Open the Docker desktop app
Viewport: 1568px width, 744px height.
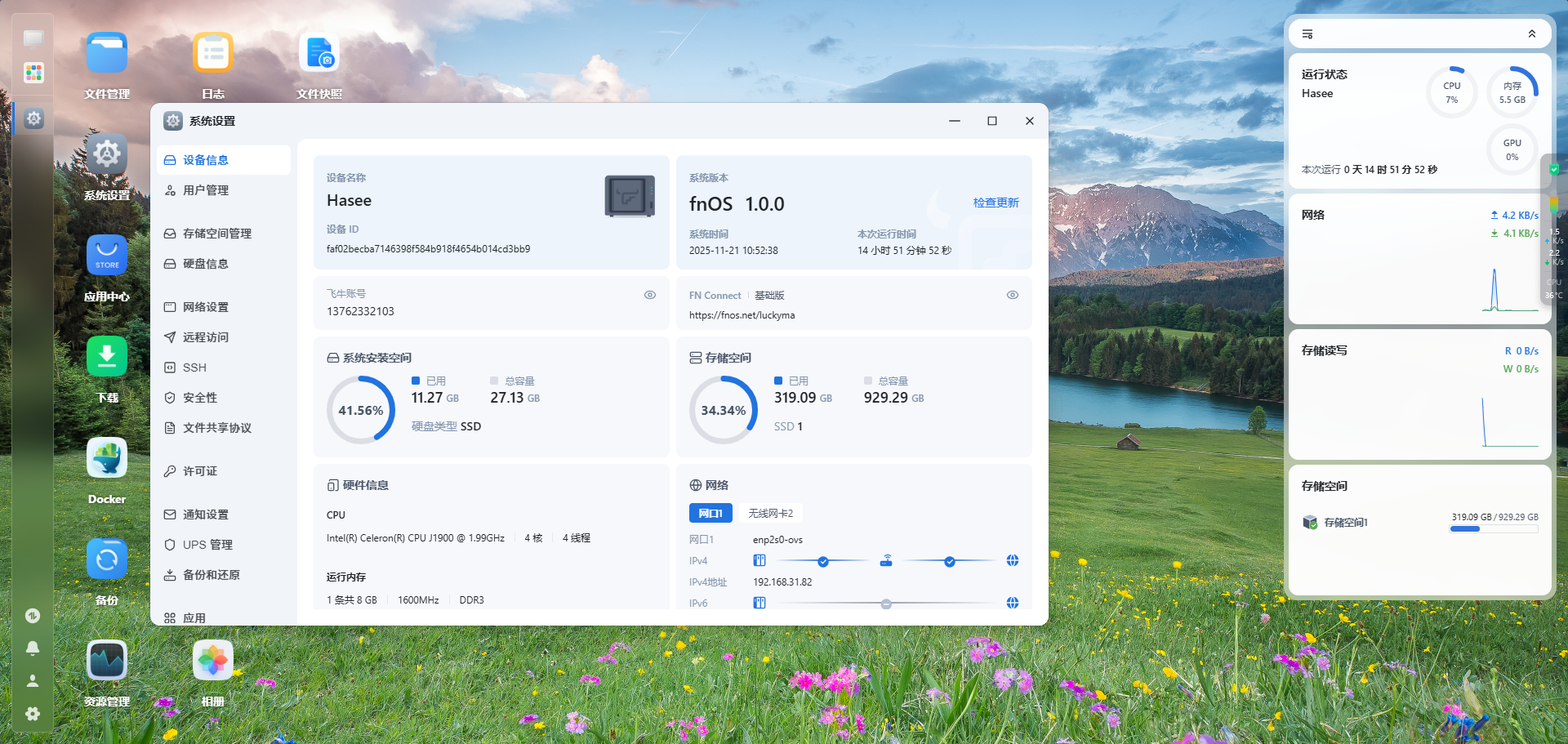[107, 459]
